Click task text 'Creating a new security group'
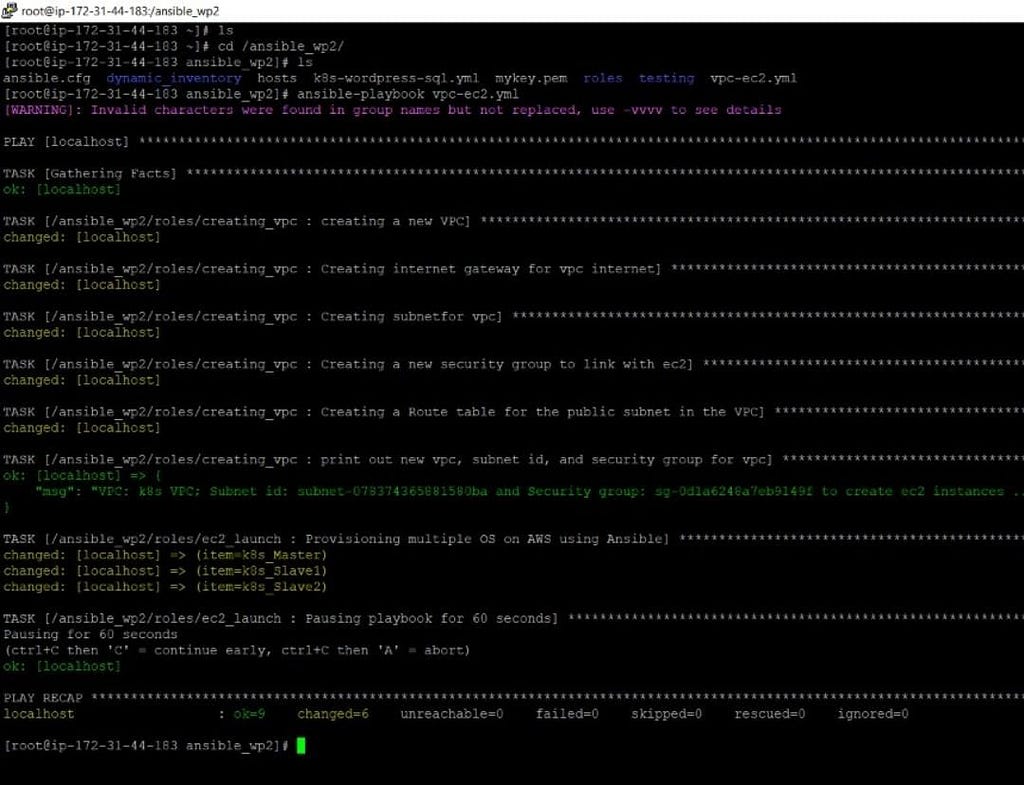 436,364
